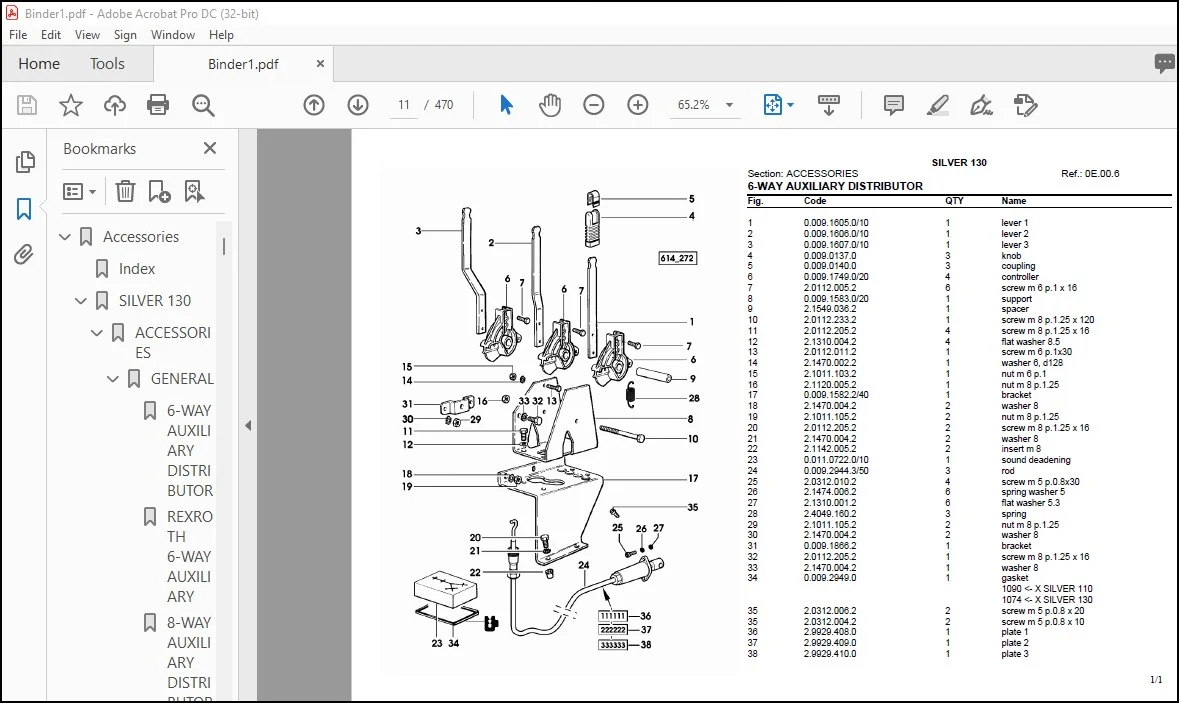Click the page number input field

[404, 105]
